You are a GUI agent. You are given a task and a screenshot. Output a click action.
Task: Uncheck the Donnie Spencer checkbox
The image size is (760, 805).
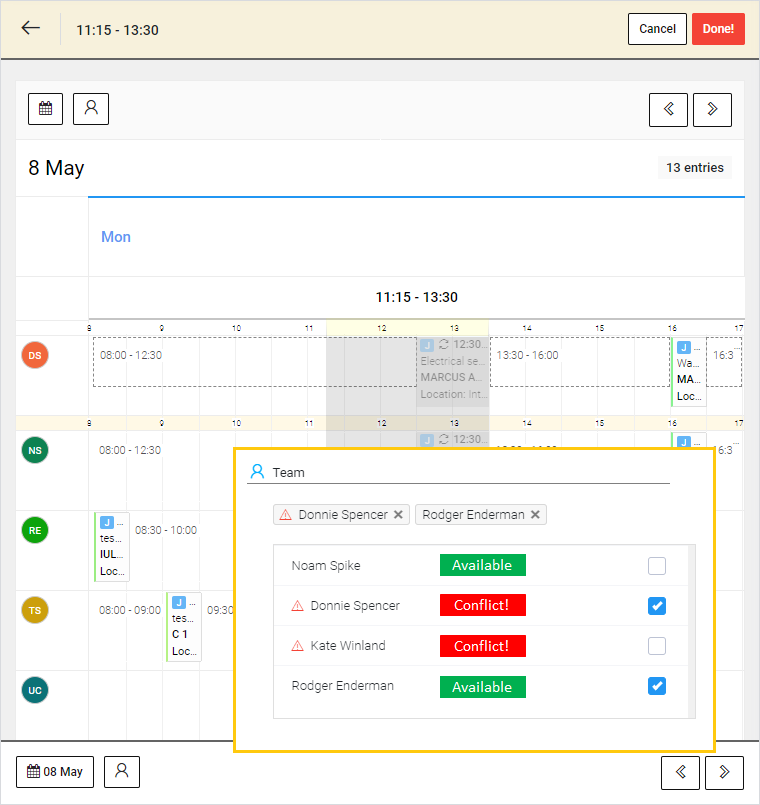pyautogui.click(x=656, y=606)
